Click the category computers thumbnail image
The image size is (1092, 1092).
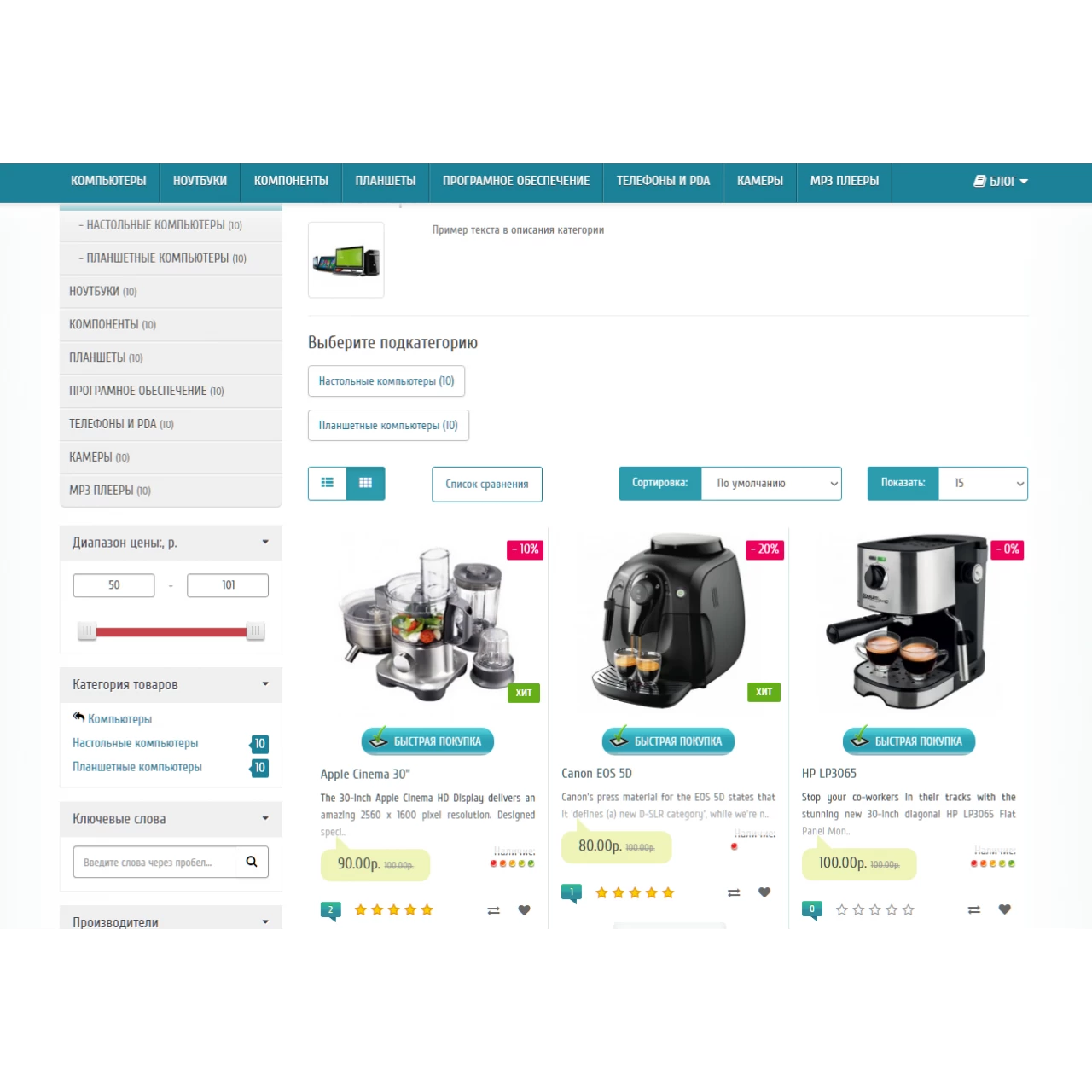pos(346,259)
